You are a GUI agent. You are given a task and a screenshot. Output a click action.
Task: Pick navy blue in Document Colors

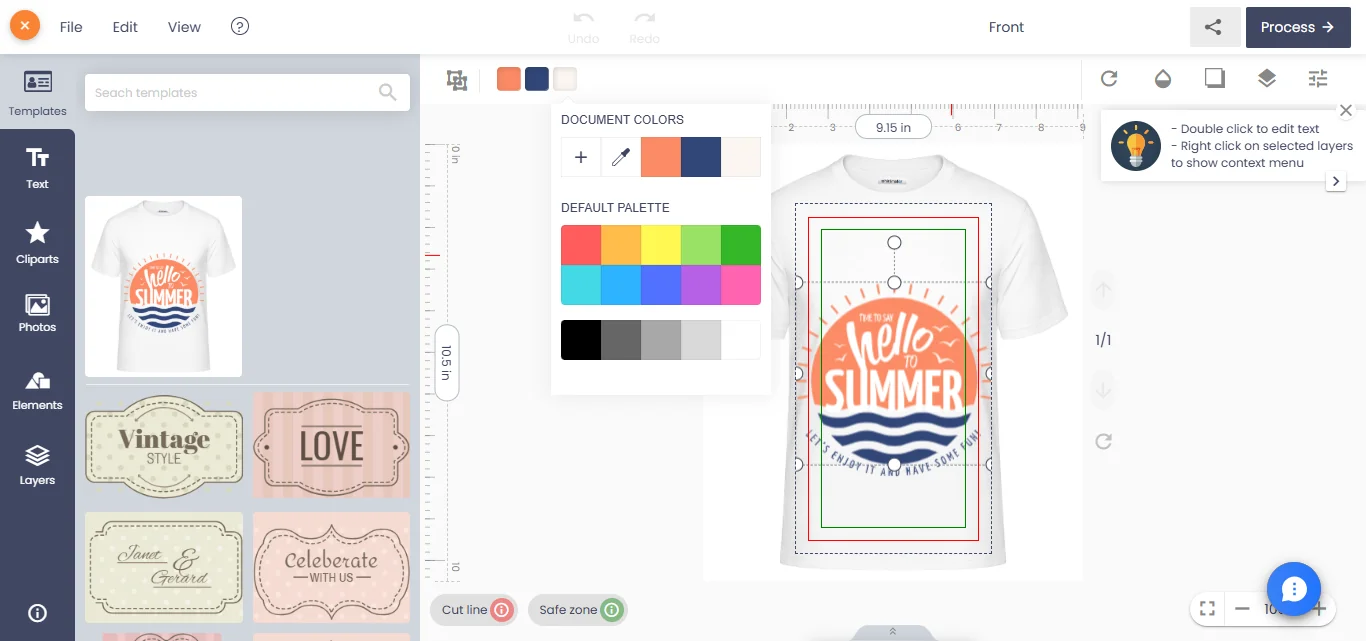pos(701,157)
